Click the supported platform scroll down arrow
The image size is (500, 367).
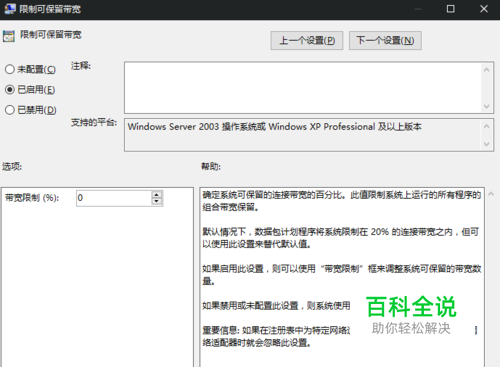tap(487, 144)
